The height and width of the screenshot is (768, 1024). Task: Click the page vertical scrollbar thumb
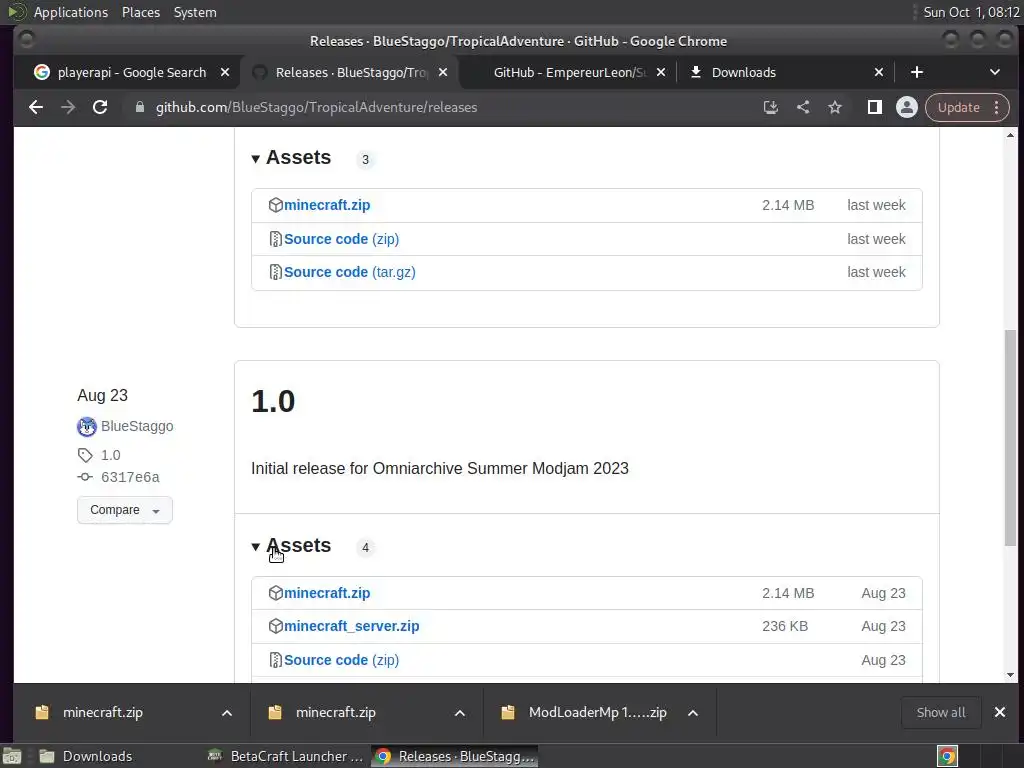pos(1010,438)
